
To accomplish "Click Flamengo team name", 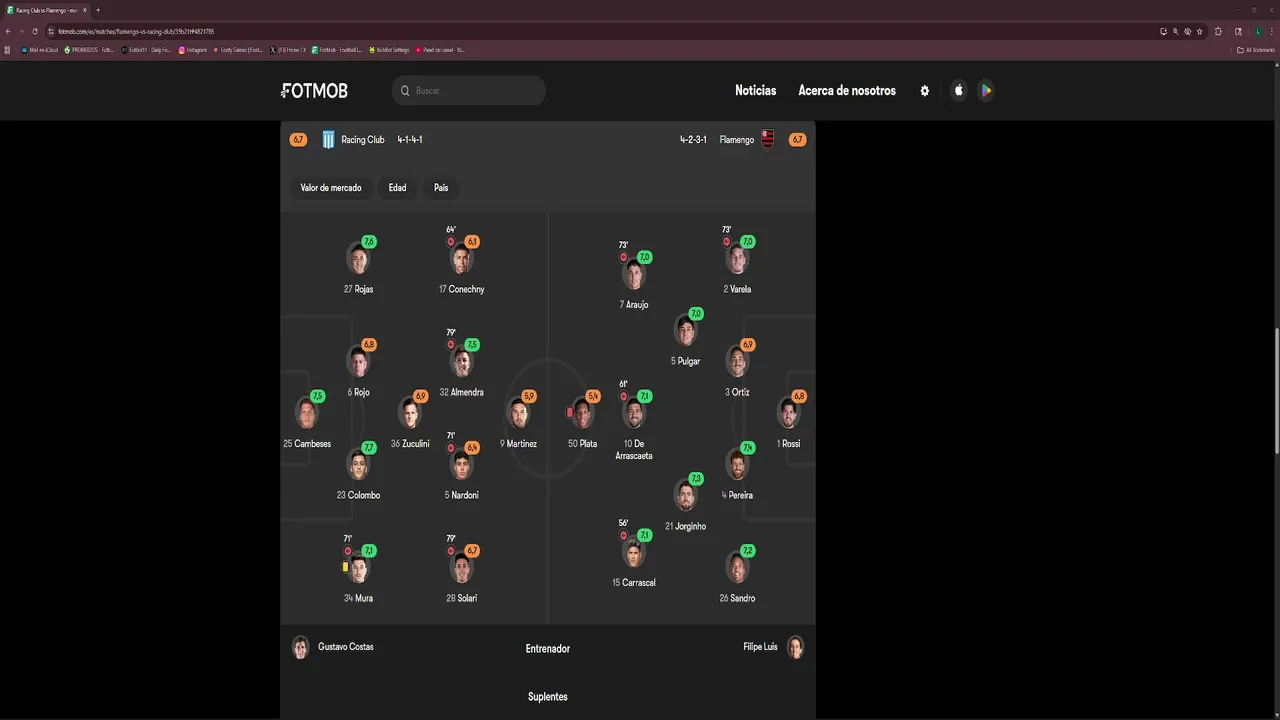I will [x=737, y=140].
